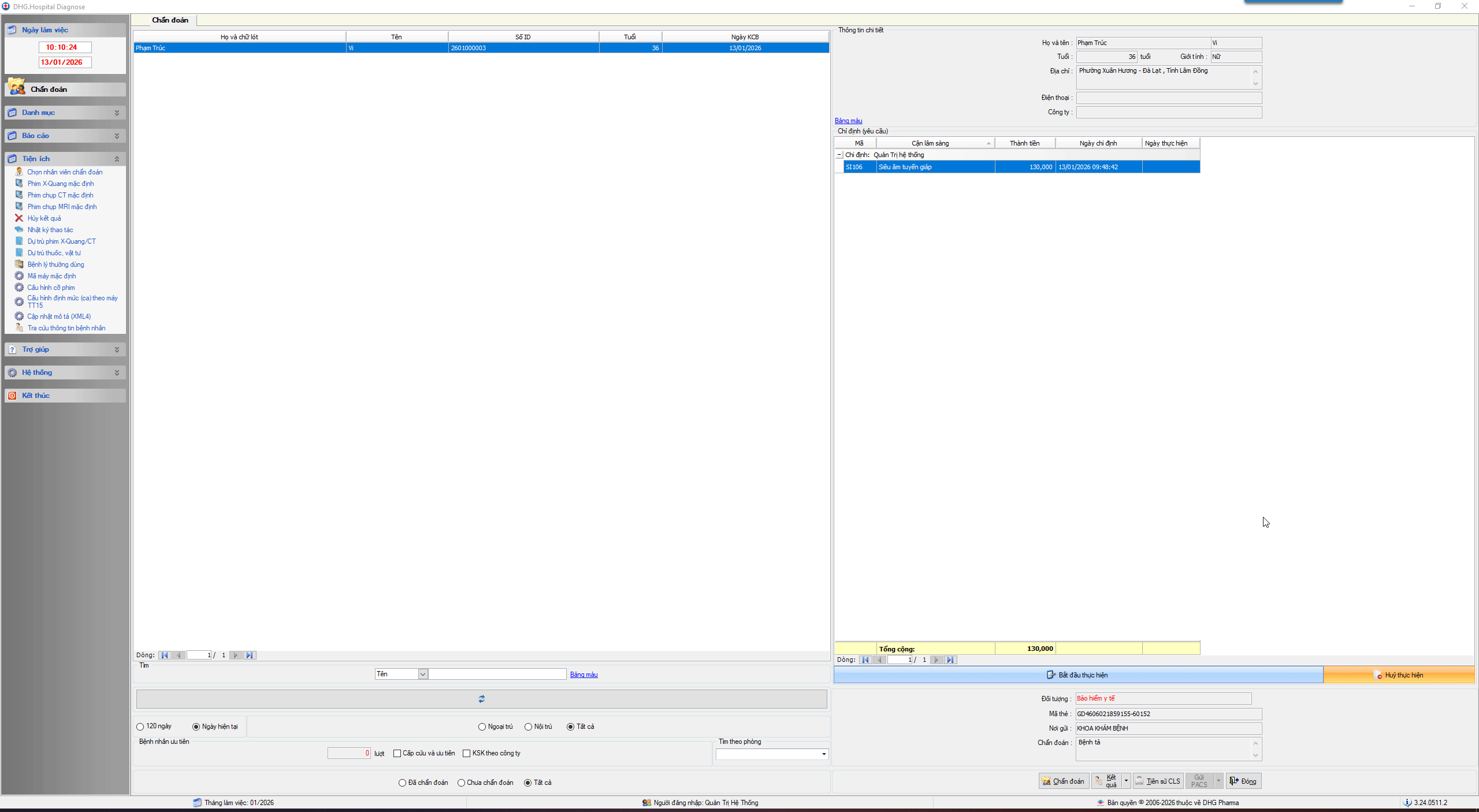The height and width of the screenshot is (812, 1479).
Task: Switch to the Chẩn đoán tab
Action: tap(170, 20)
